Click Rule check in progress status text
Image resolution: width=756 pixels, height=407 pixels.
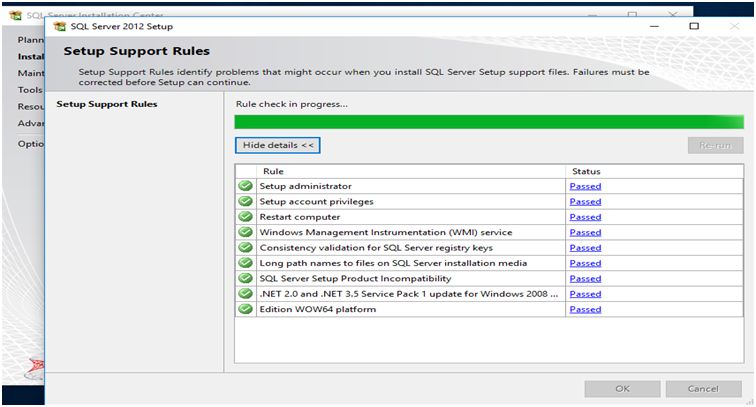coord(292,104)
